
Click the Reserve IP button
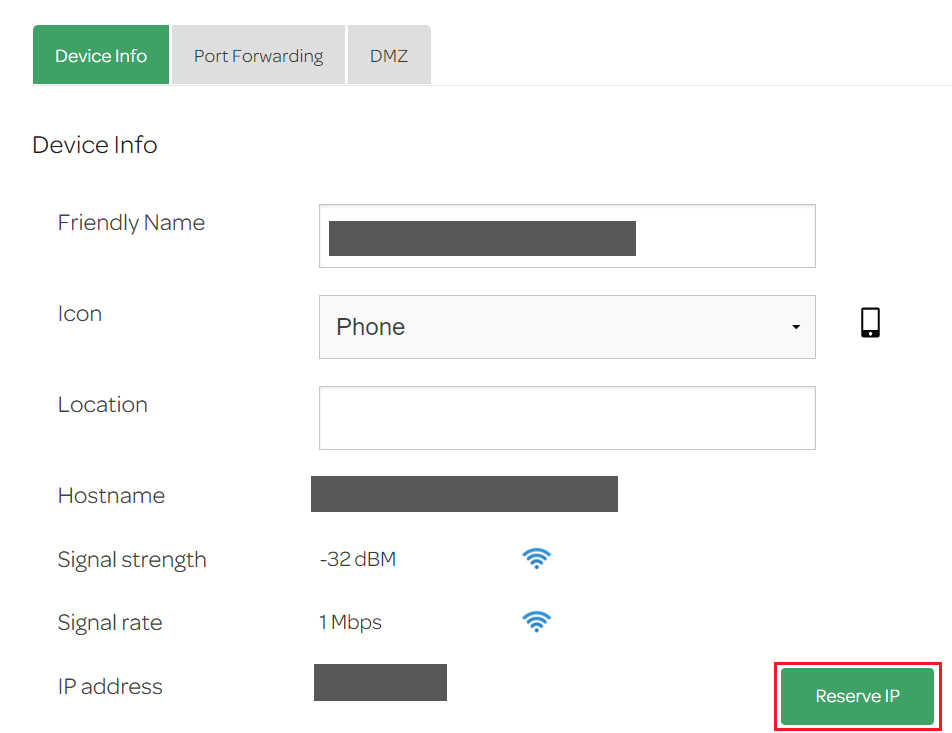point(856,696)
